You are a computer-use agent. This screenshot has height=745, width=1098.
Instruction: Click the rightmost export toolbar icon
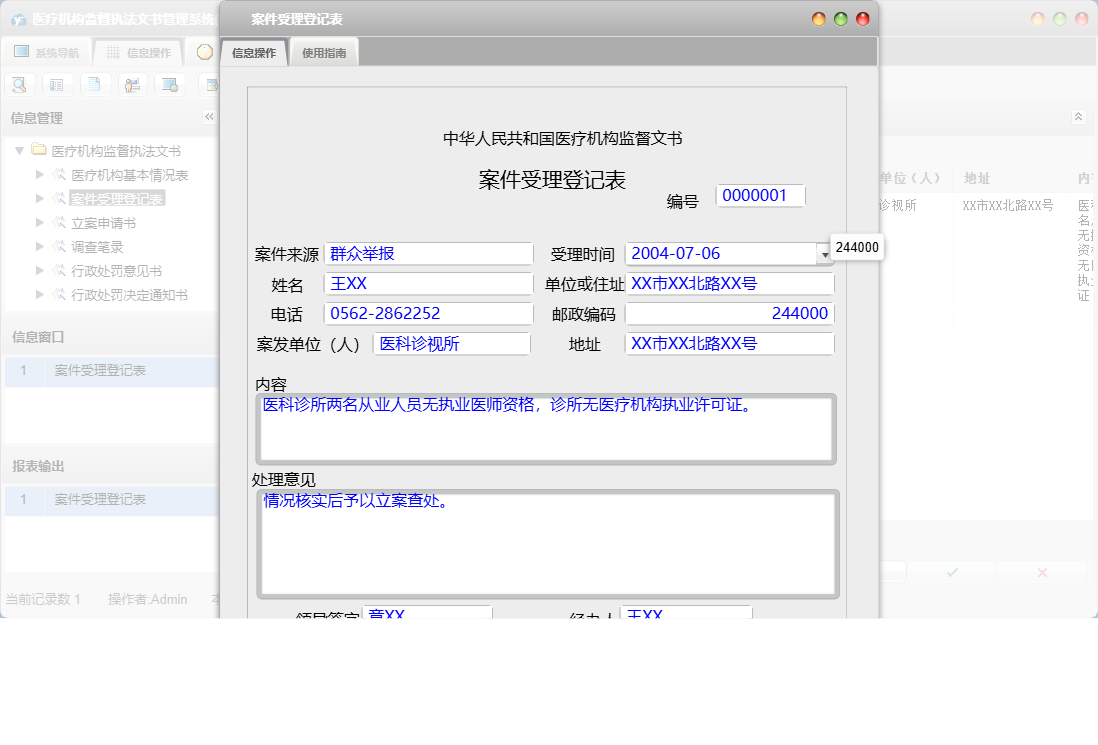(x=210, y=84)
